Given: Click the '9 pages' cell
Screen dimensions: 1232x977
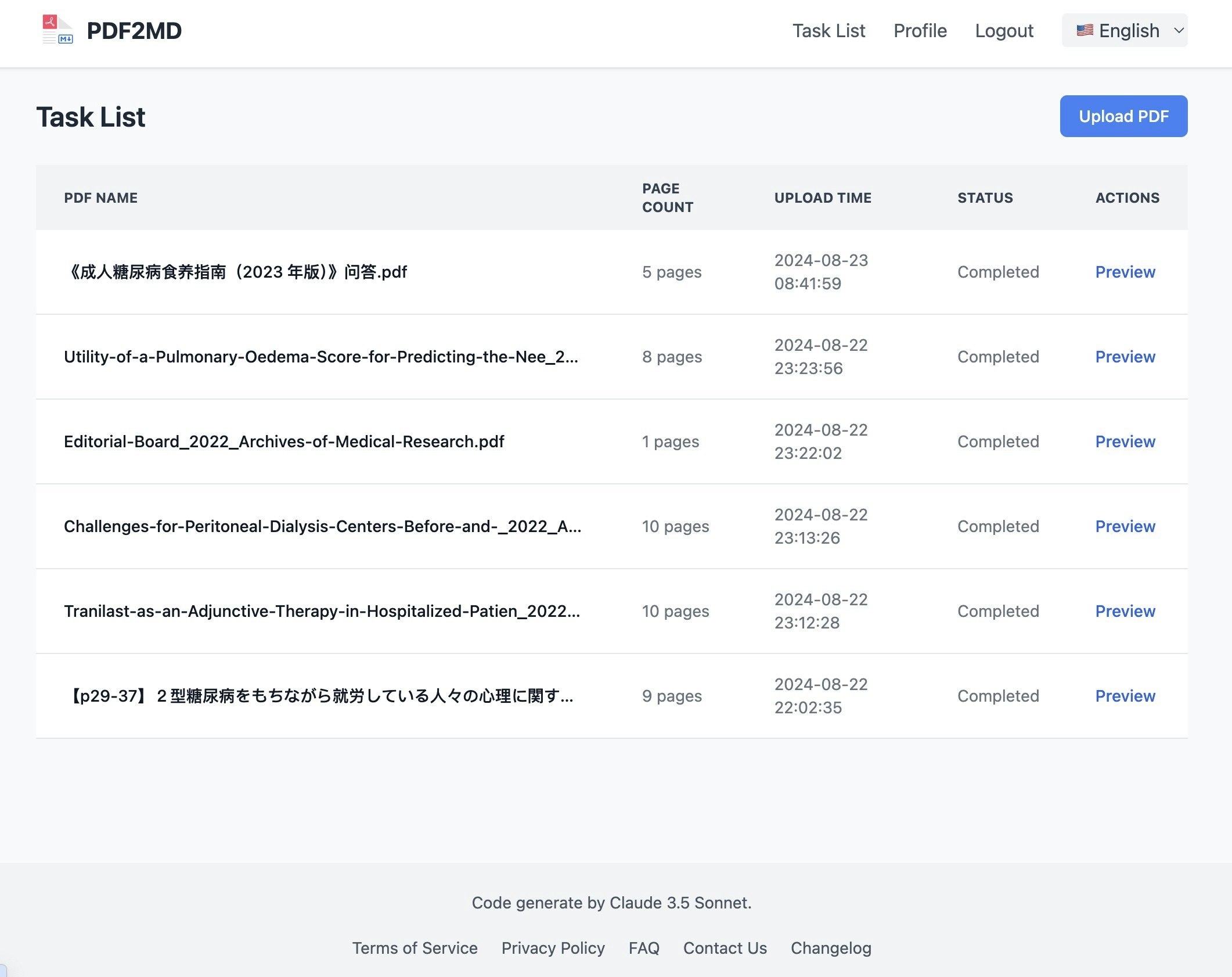Looking at the screenshot, I should 672,696.
